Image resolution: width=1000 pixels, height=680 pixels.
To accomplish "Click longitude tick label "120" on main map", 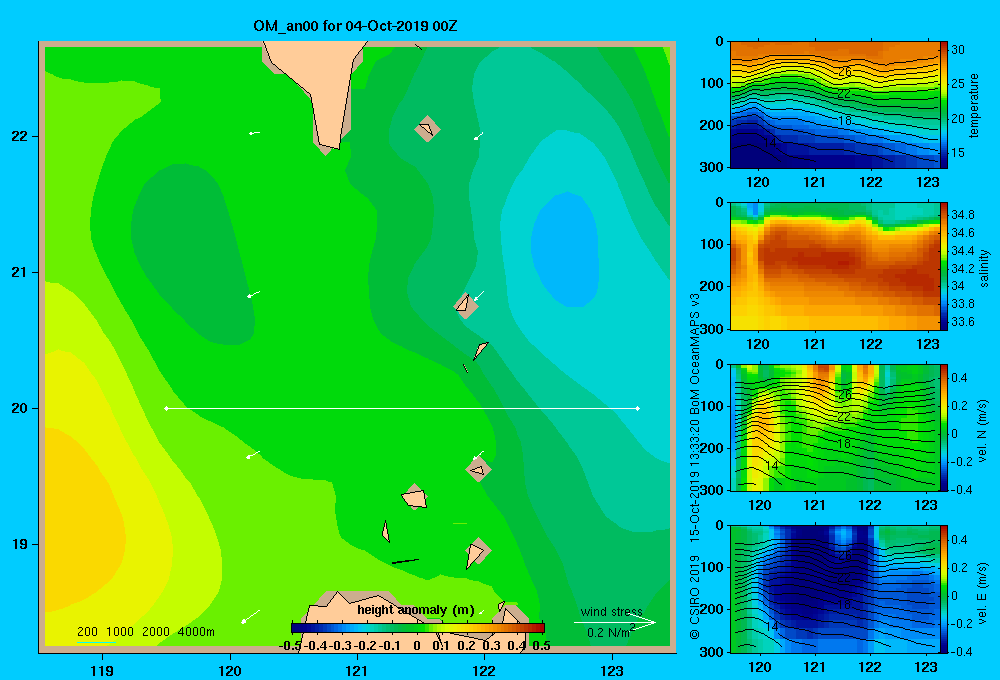I will 230,670.
